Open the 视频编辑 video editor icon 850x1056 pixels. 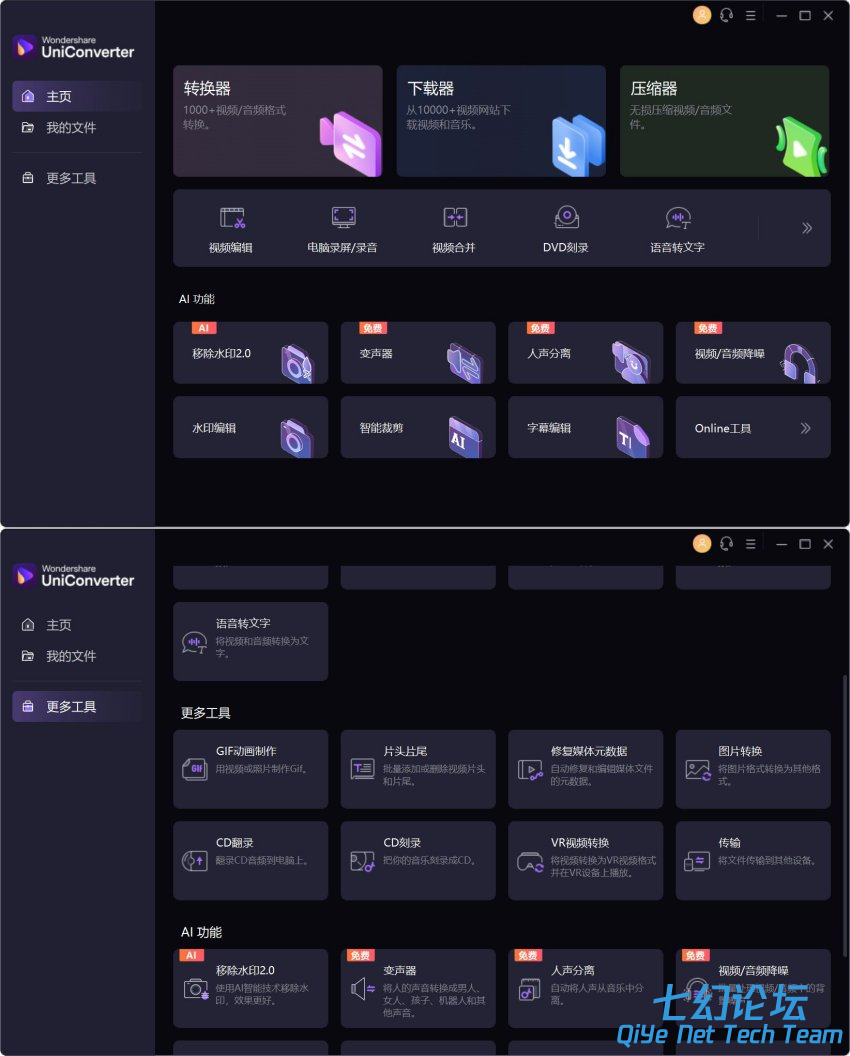pyautogui.click(x=232, y=218)
